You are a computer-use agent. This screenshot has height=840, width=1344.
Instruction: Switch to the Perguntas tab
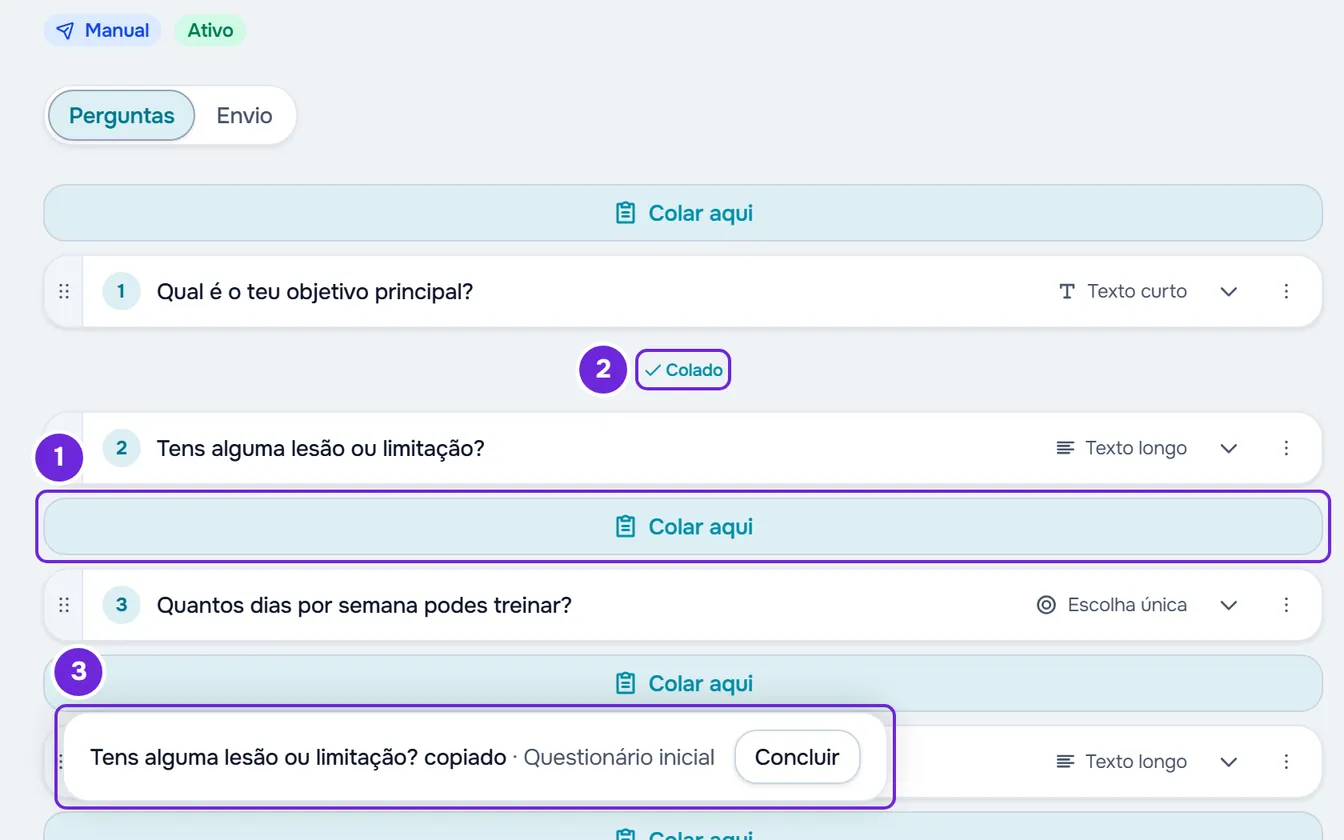tap(121, 116)
